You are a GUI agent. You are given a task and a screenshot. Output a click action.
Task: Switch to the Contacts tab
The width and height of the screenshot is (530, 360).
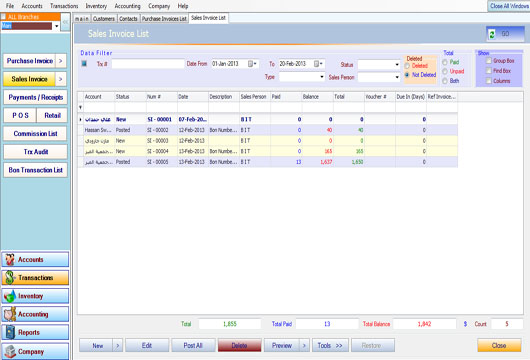[128, 19]
